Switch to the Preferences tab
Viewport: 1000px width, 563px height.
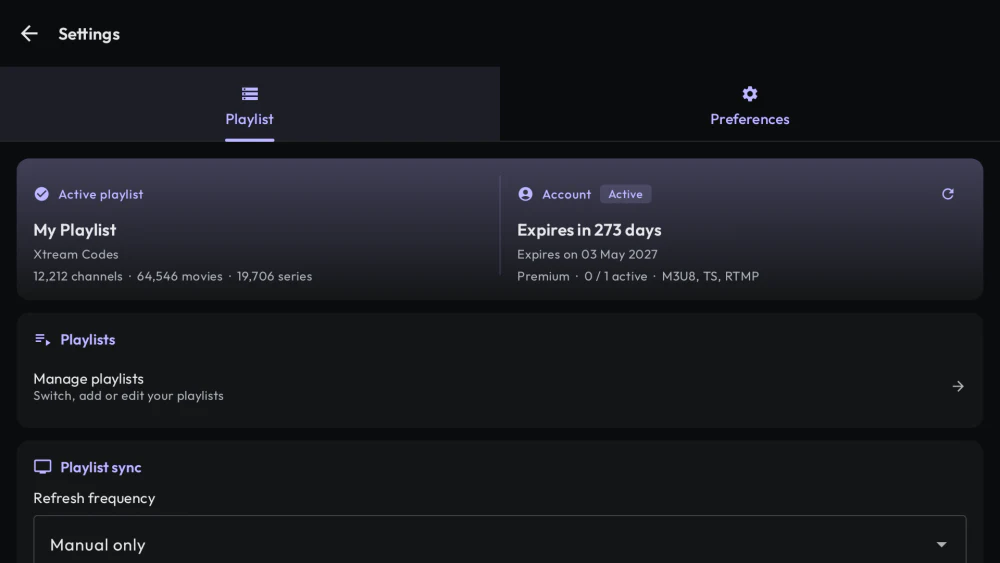[x=750, y=105]
